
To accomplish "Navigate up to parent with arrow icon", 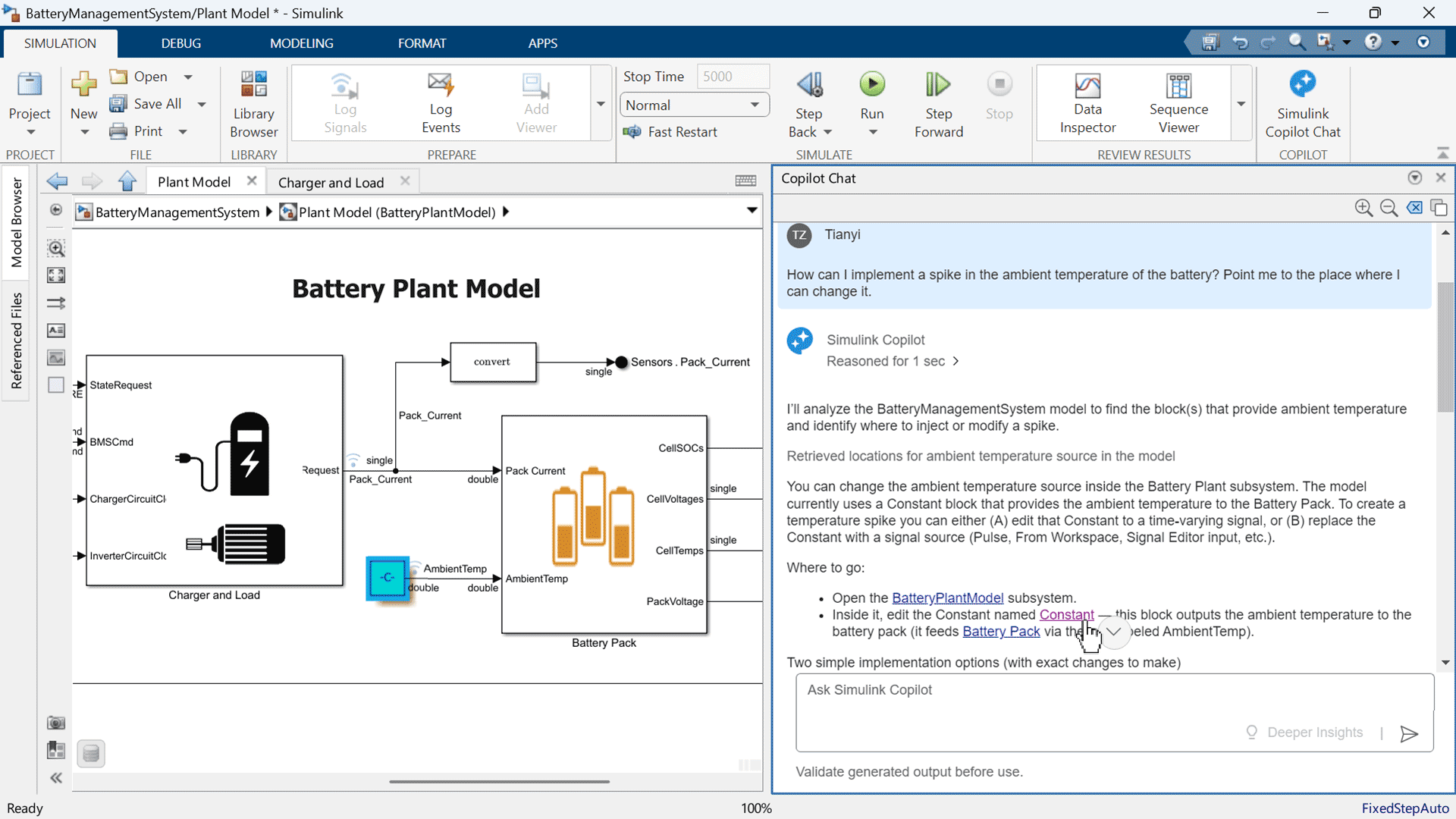I will point(127,182).
